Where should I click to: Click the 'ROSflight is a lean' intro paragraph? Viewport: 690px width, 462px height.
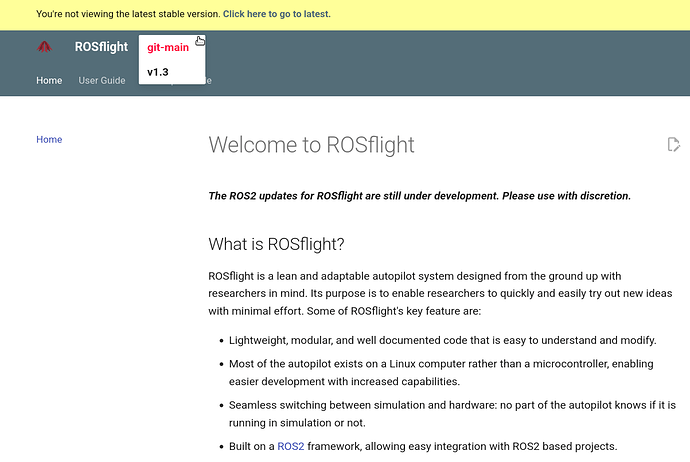[x=428, y=293]
